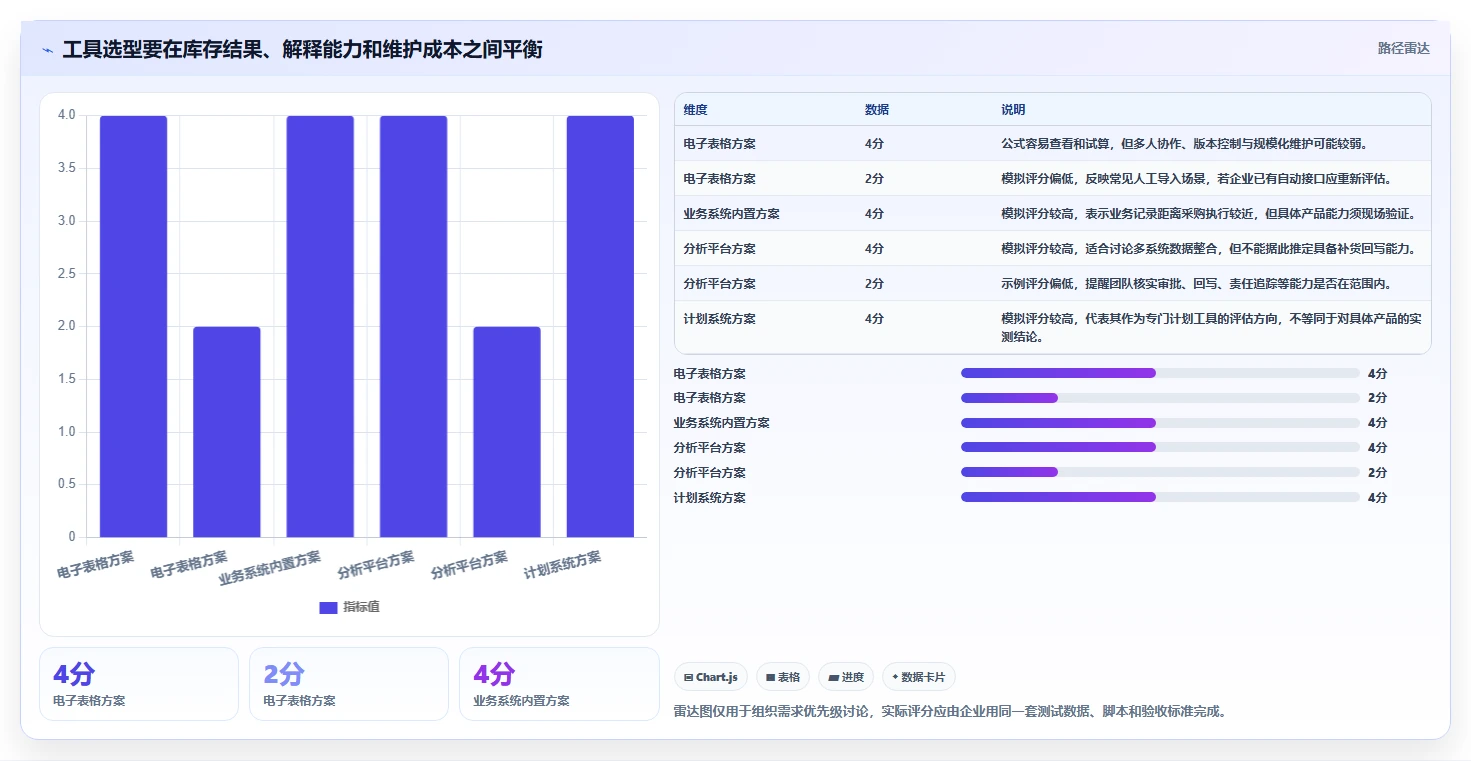The height and width of the screenshot is (761, 1471).
Task: Click description mentioning 审批、回写、责任追踪
Action: (1196, 284)
